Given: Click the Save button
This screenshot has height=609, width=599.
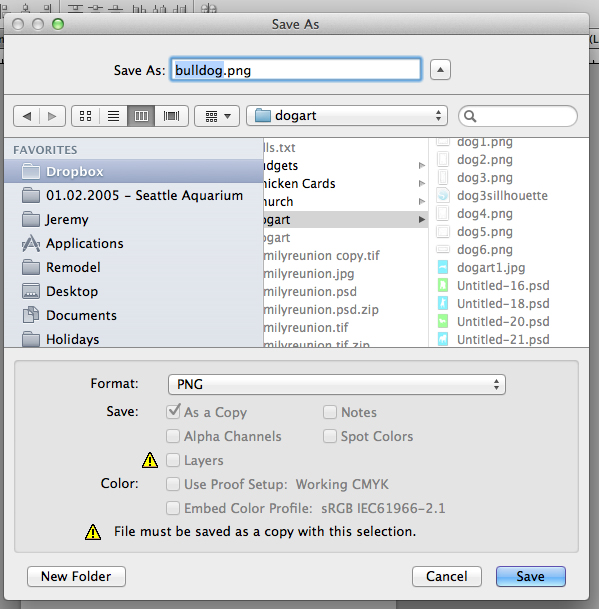Looking at the screenshot, I should [531, 576].
